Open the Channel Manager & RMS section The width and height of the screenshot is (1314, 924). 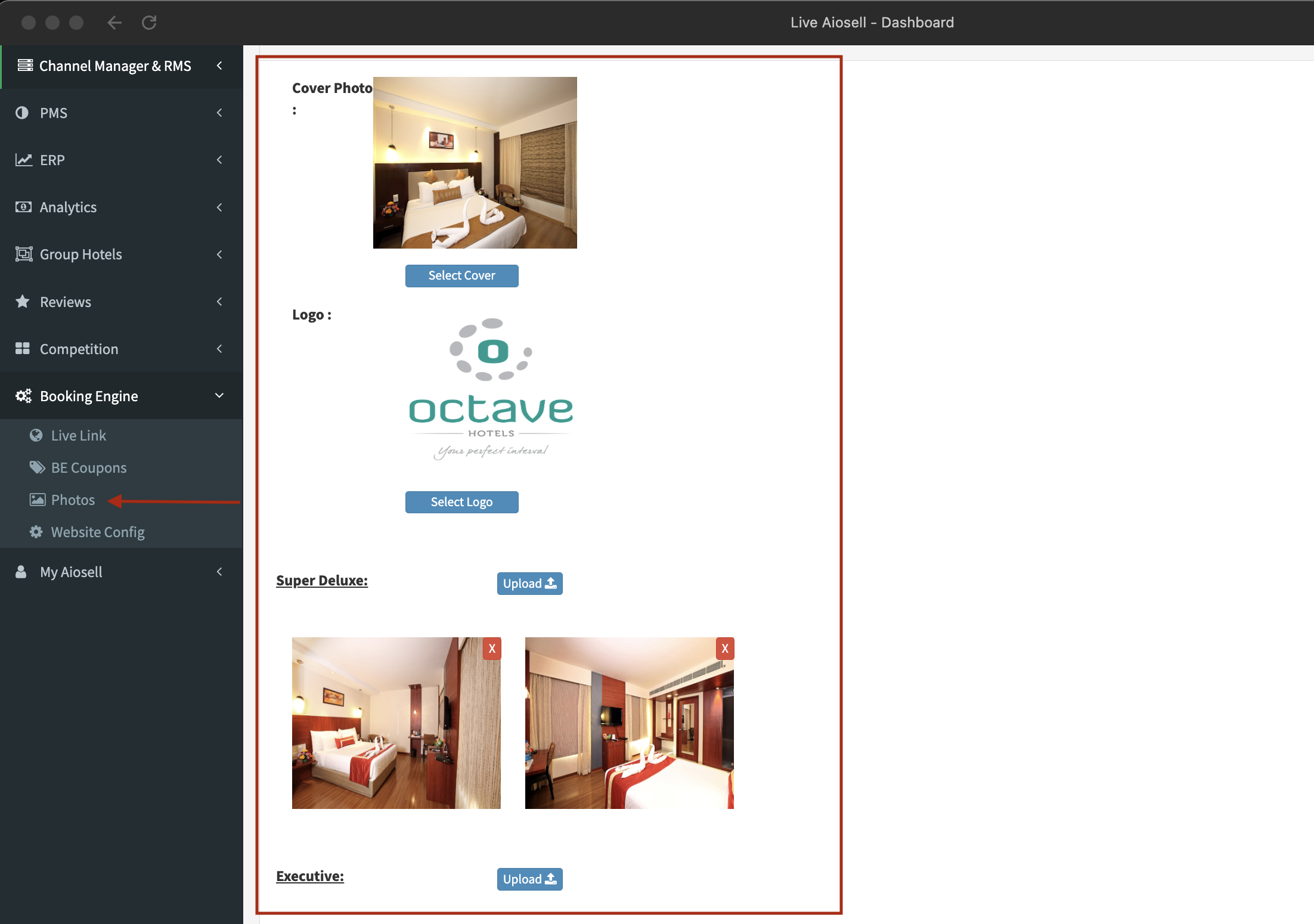(121, 66)
